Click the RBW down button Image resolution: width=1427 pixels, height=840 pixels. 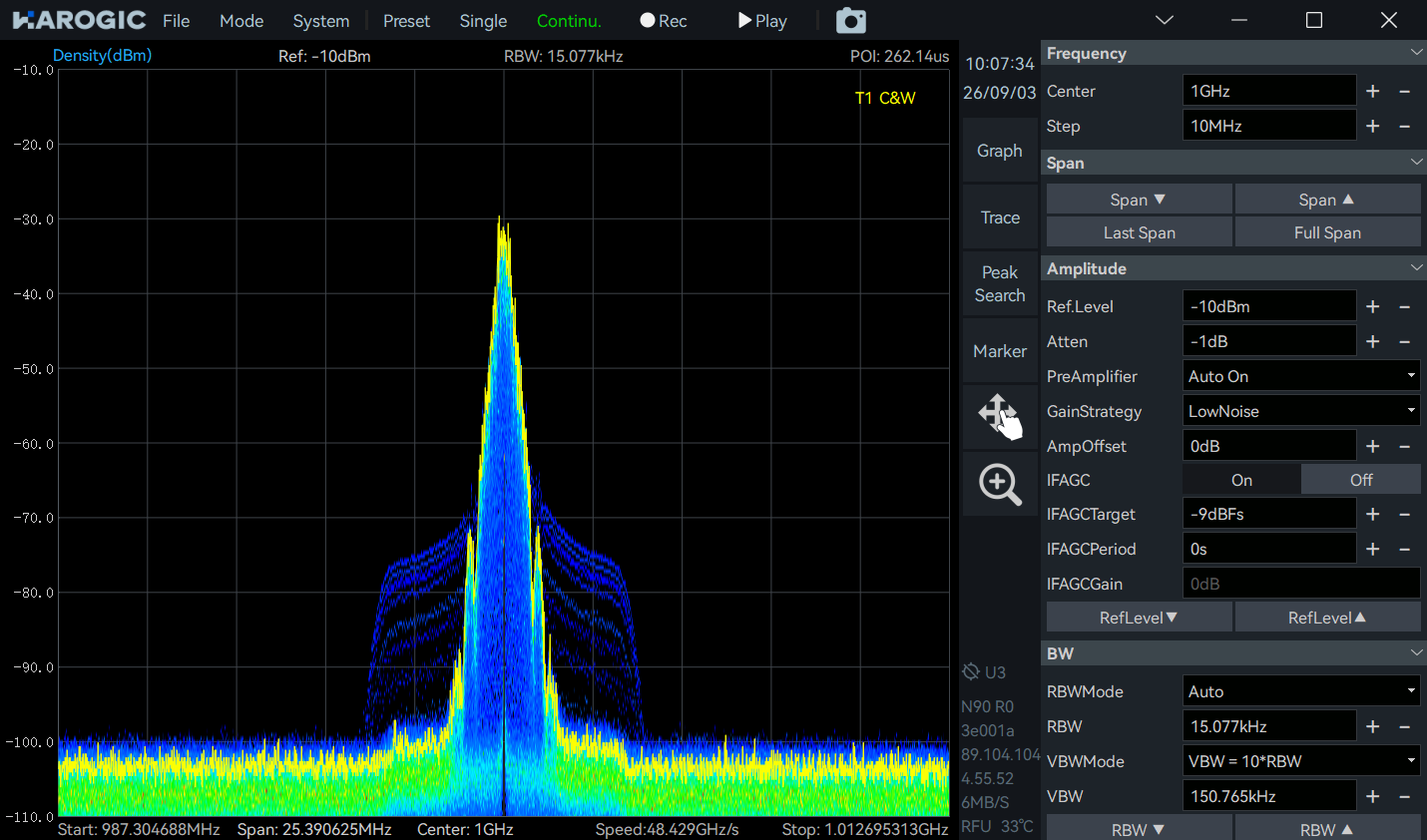[1139, 829]
